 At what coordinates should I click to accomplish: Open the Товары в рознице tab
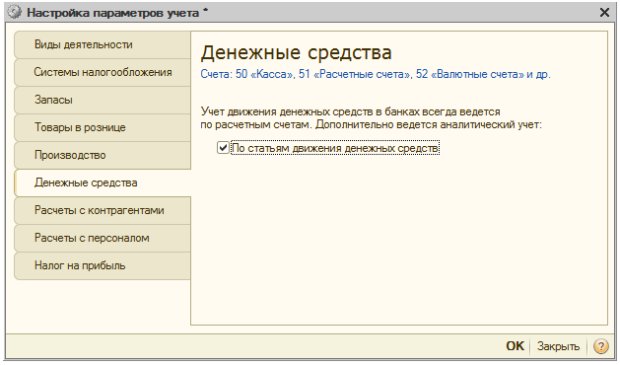102,127
